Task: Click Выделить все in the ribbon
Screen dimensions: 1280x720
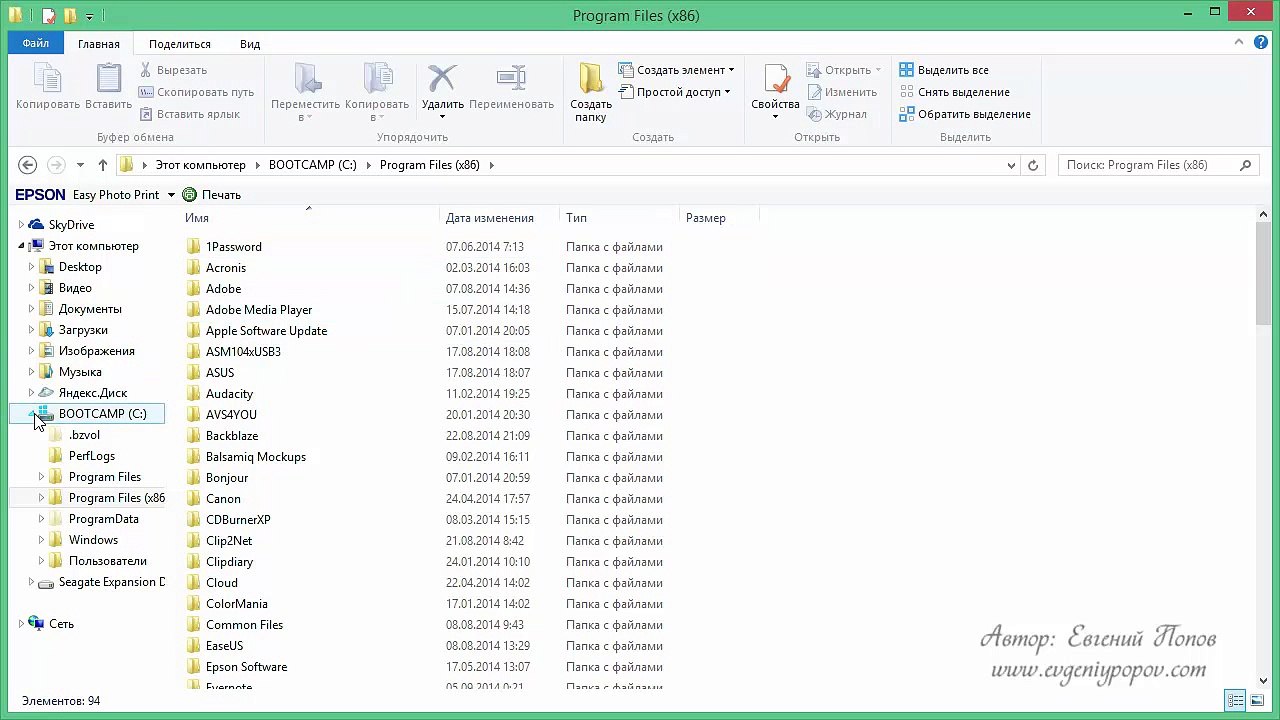Action: (944, 70)
